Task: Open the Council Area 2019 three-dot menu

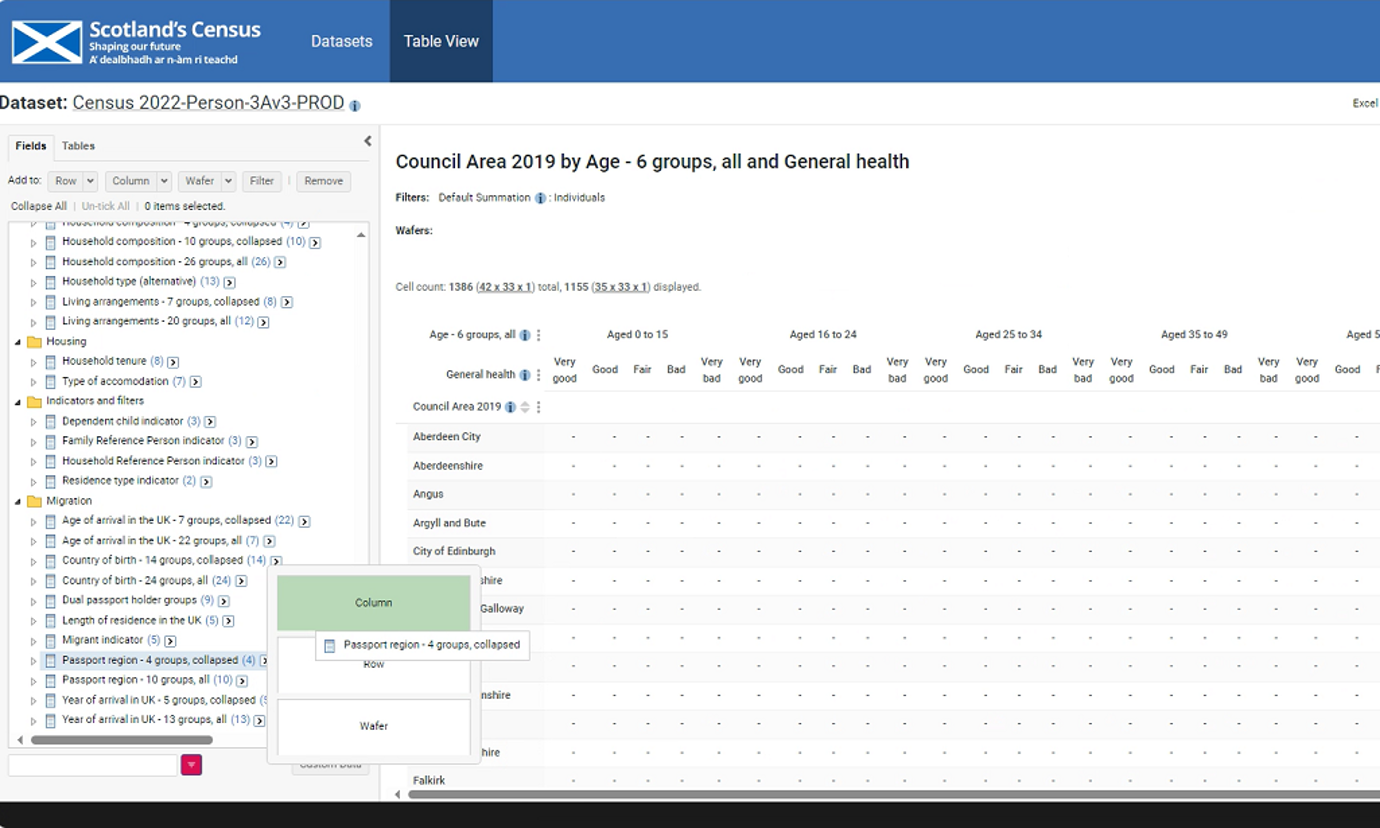Action: (539, 407)
